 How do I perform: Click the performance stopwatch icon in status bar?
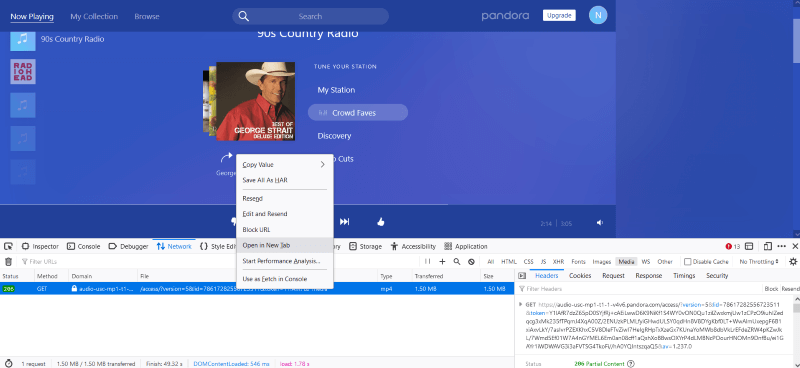(x=8, y=364)
